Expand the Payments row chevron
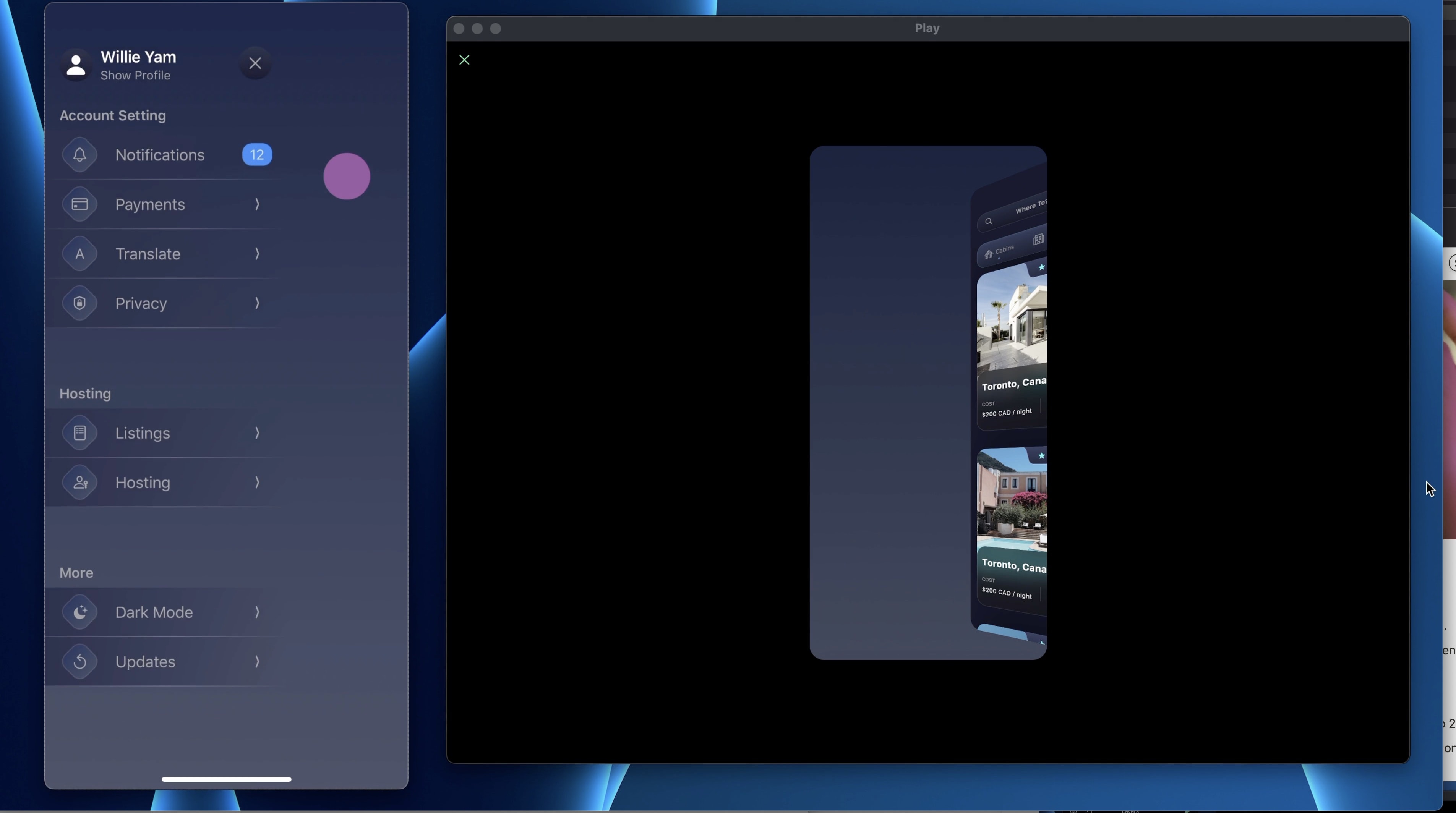Viewport: 1456px width, 813px height. [x=257, y=204]
